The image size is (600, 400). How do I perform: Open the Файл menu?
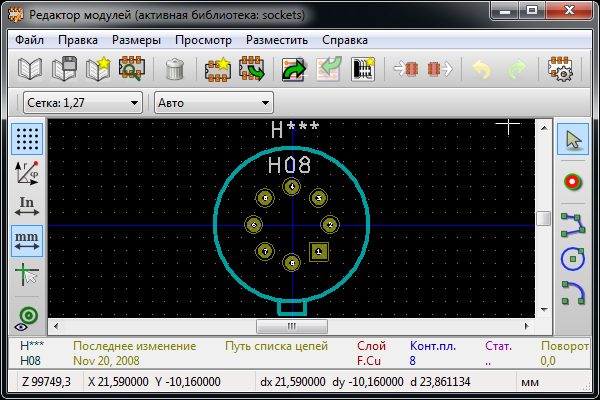29,40
